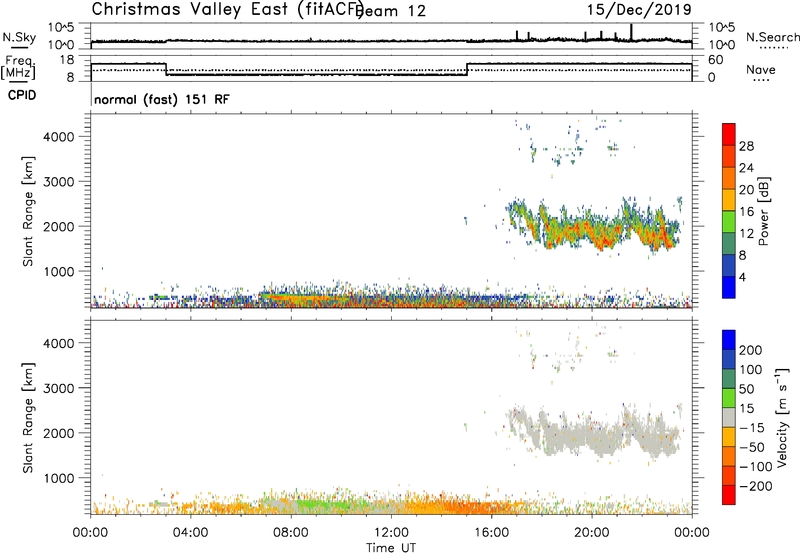
Task: Click the left '10^5' noise axis tick
Action: tap(61, 28)
